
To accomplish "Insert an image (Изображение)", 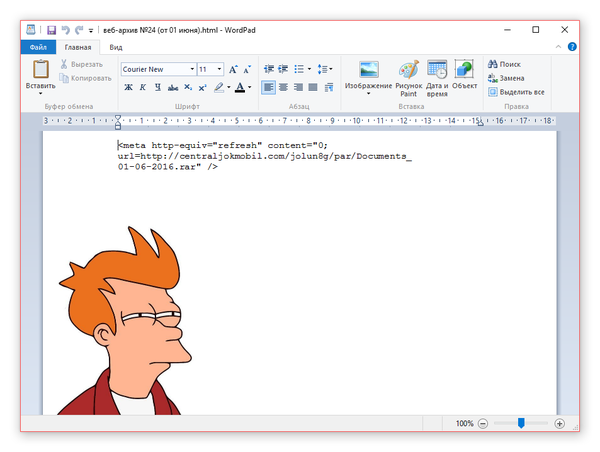I will tap(368, 76).
